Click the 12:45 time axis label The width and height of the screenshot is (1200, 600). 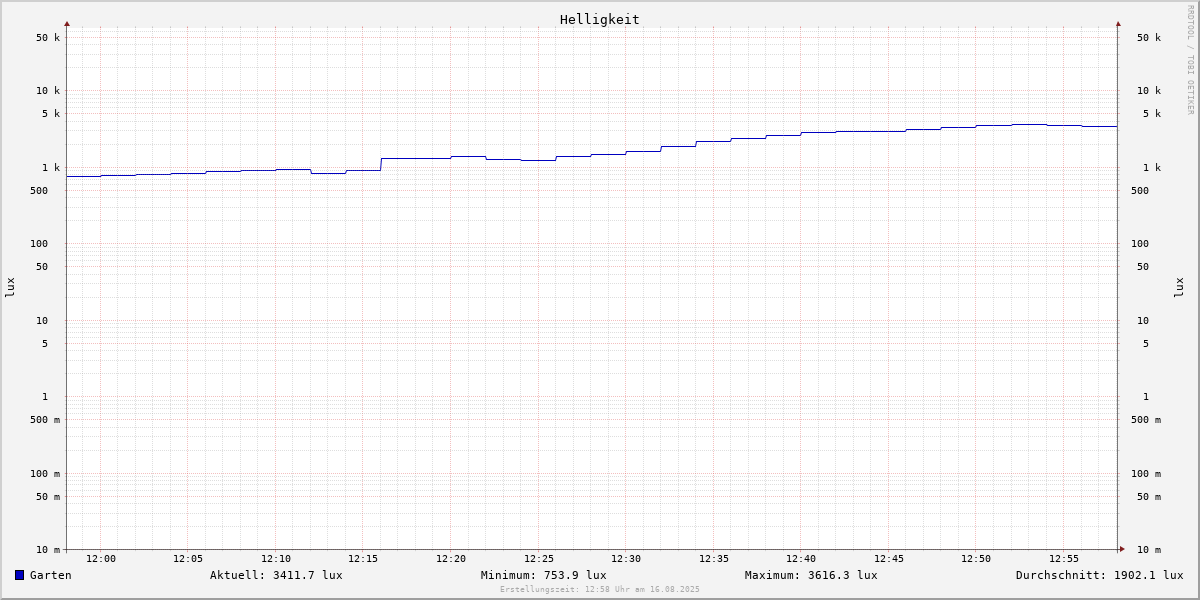889,559
